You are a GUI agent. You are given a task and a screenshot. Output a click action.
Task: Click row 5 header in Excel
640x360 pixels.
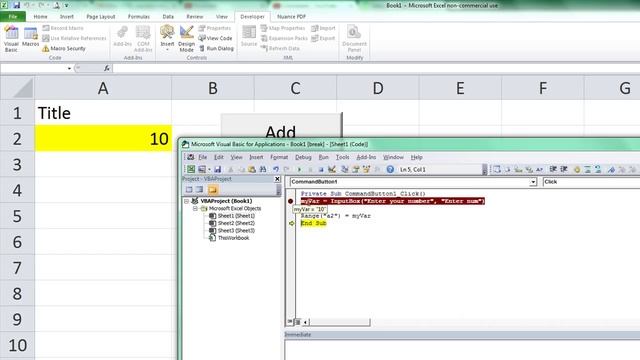point(17,216)
